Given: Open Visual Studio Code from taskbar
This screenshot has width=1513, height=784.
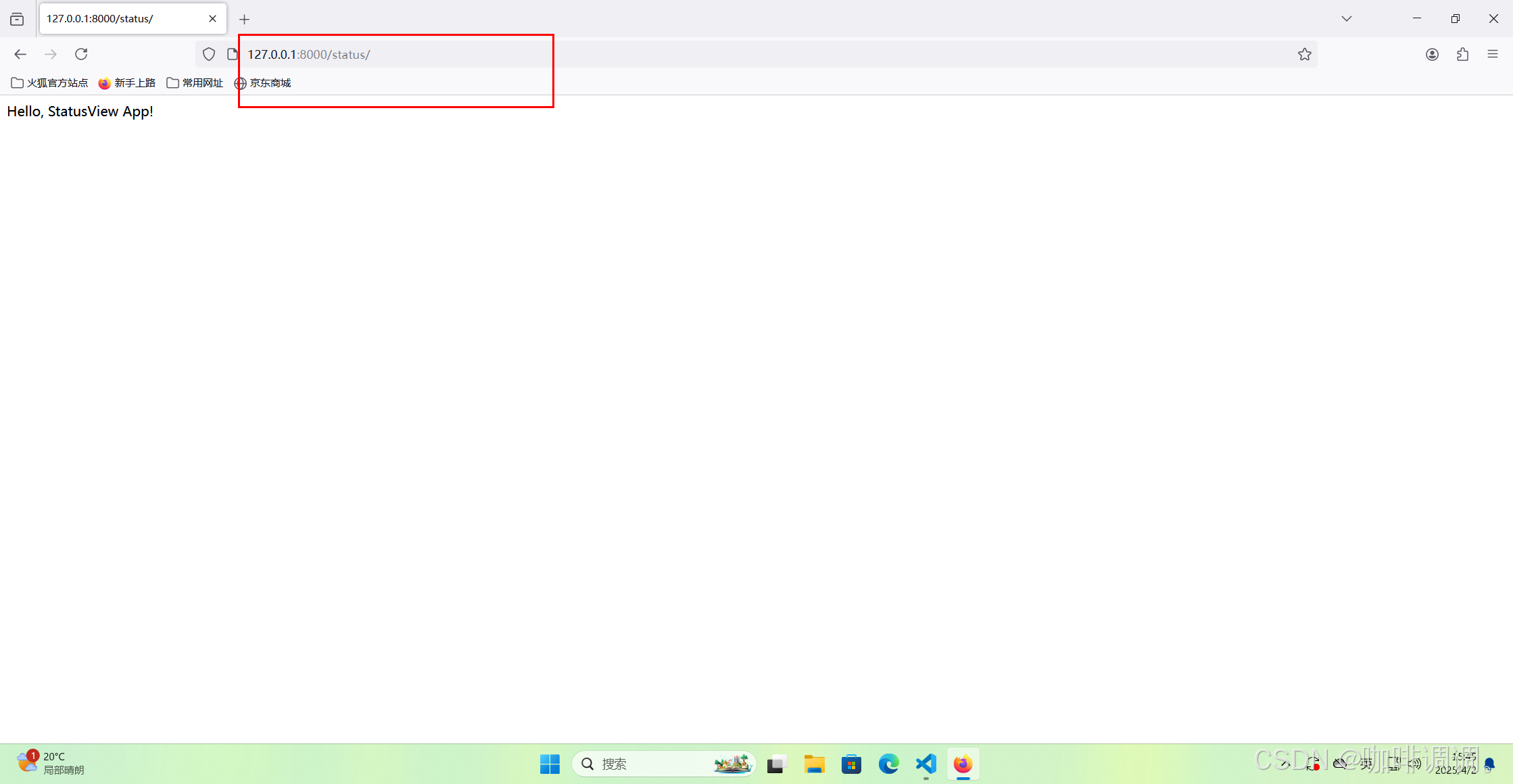Looking at the screenshot, I should (x=926, y=764).
